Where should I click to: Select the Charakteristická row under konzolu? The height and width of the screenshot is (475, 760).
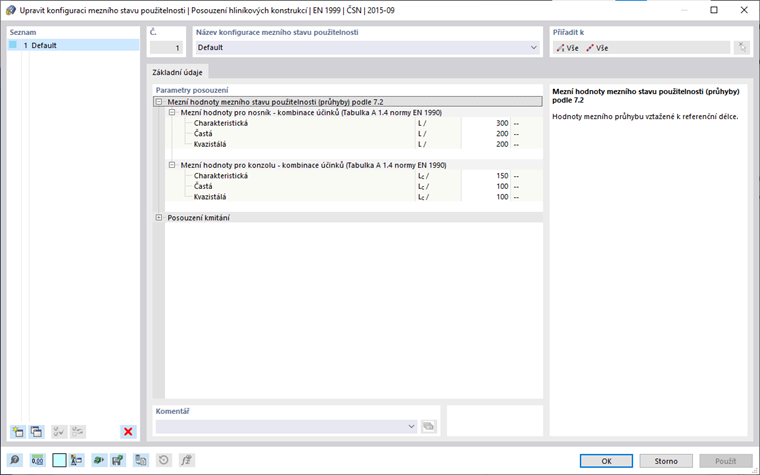point(354,176)
